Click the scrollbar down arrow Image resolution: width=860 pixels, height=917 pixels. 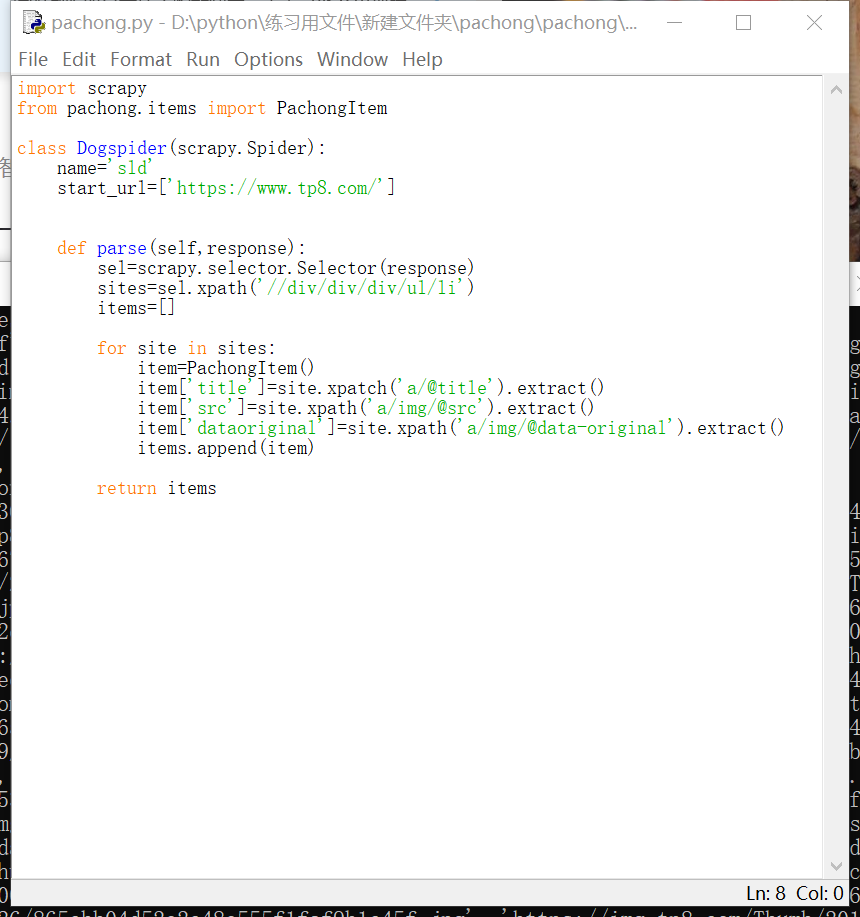(x=836, y=866)
